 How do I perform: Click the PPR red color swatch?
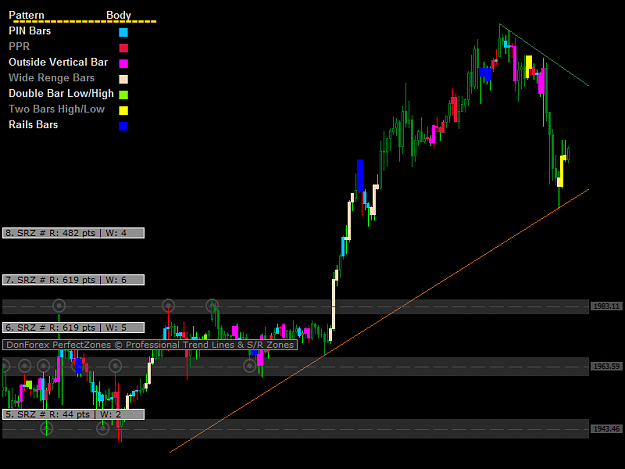click(x=123, y=48)
